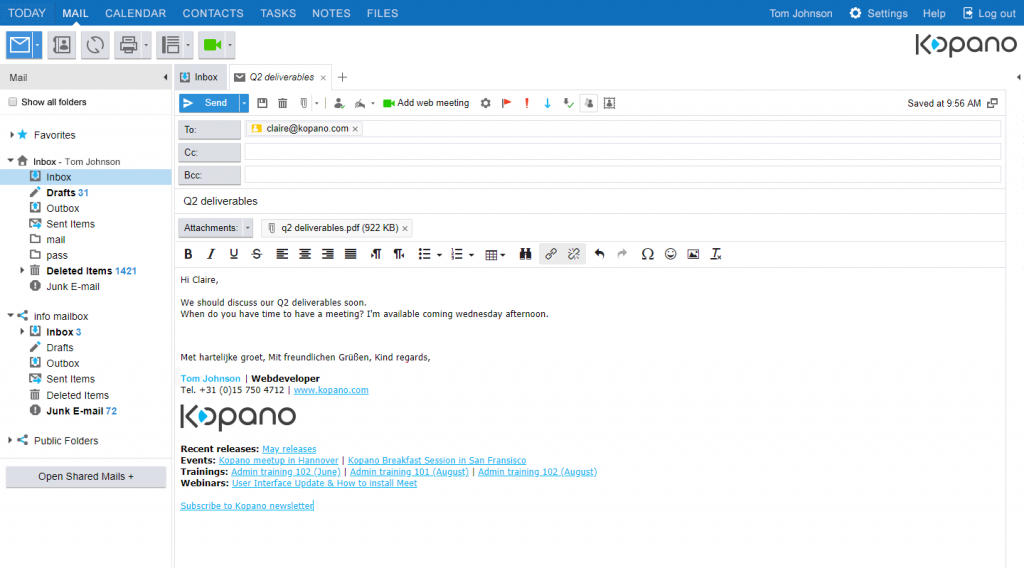This screenshot has width=1024, height=568.
Task: Expand the Public Folders tree node
Action: pos(11,441)
